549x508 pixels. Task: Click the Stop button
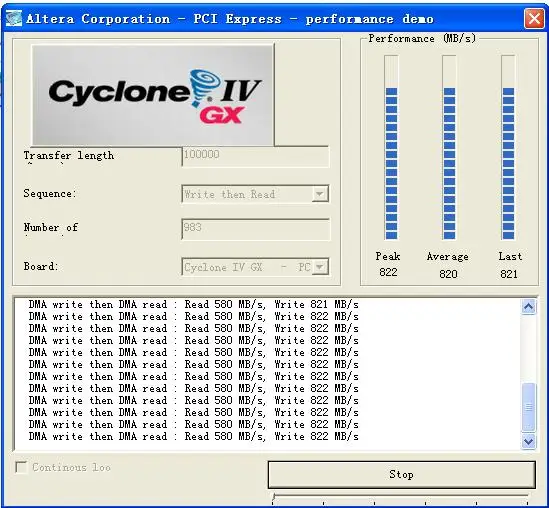tap(402, 474)
